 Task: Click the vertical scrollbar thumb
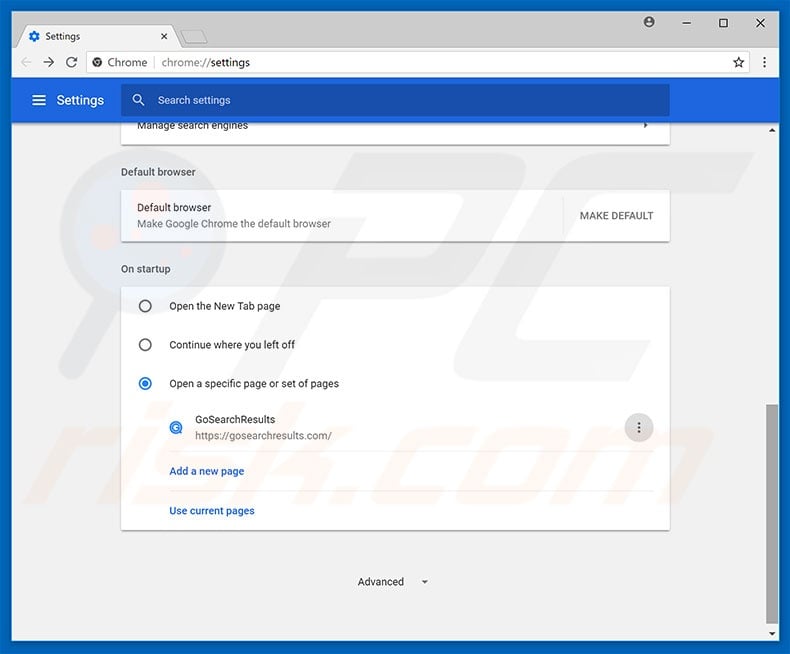point(772,513)
